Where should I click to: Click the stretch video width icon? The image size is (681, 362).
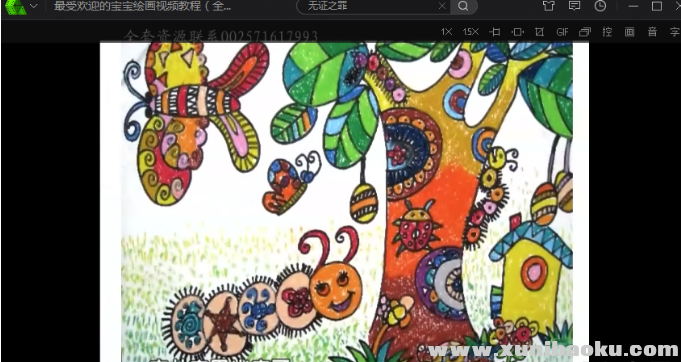518,32
